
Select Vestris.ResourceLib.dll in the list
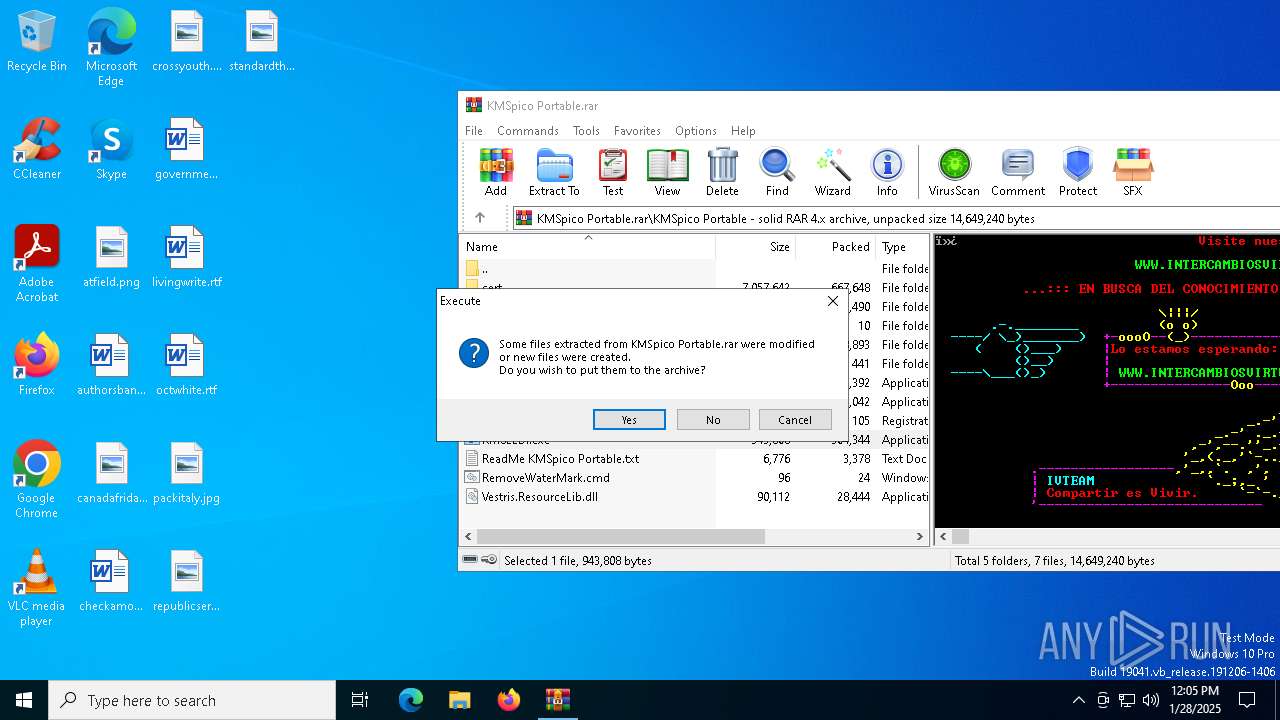click(x=694, y=497)
